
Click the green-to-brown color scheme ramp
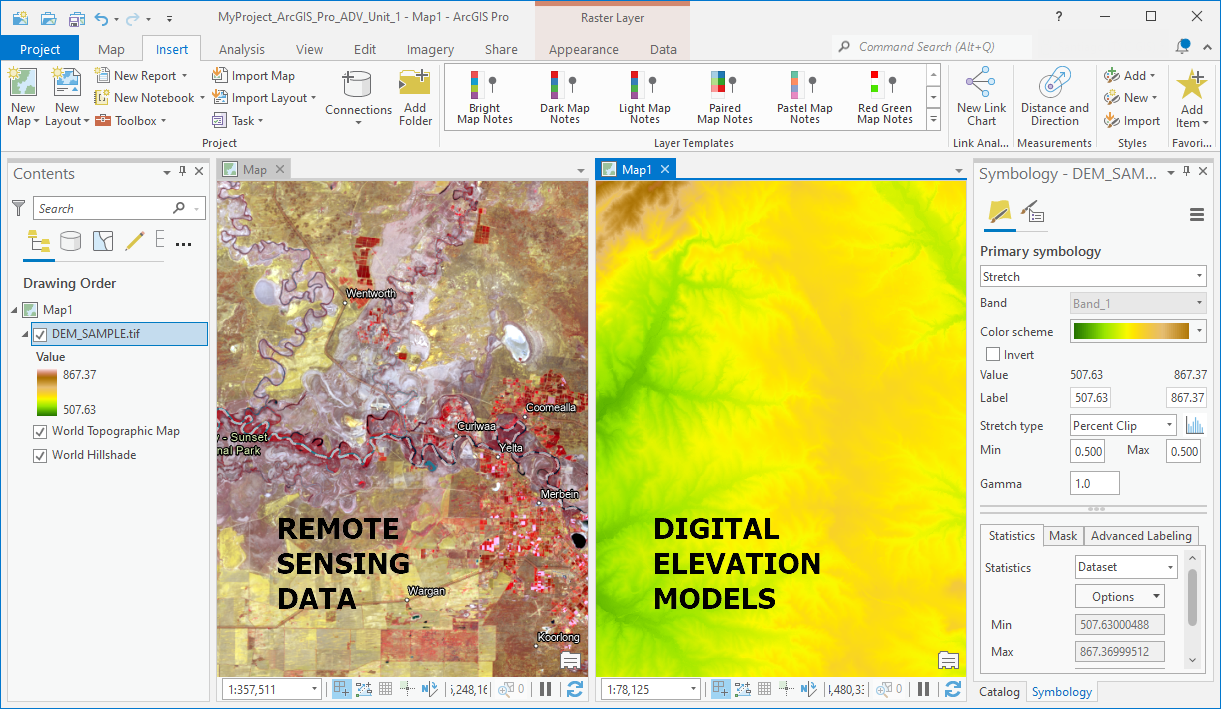1131,331
